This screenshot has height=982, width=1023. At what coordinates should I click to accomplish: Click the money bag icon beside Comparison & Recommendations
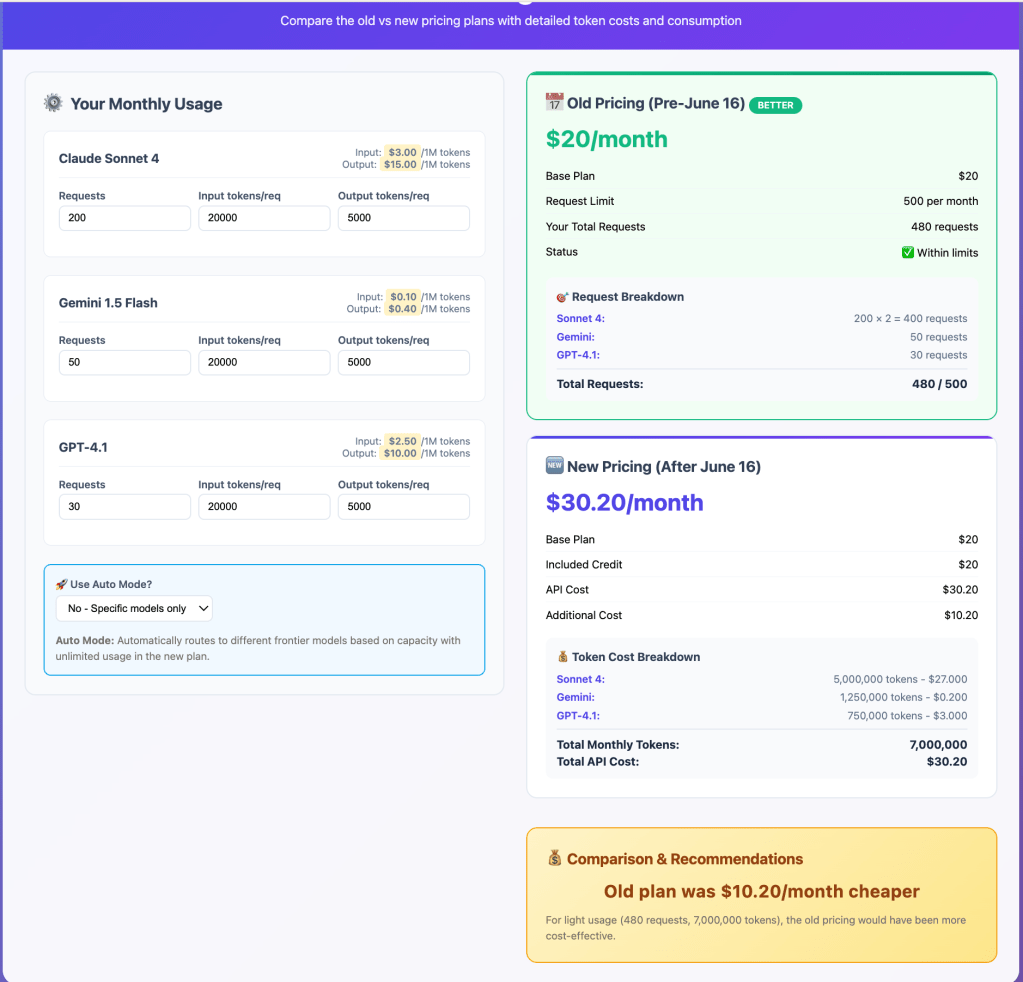(x=555, y=859)
